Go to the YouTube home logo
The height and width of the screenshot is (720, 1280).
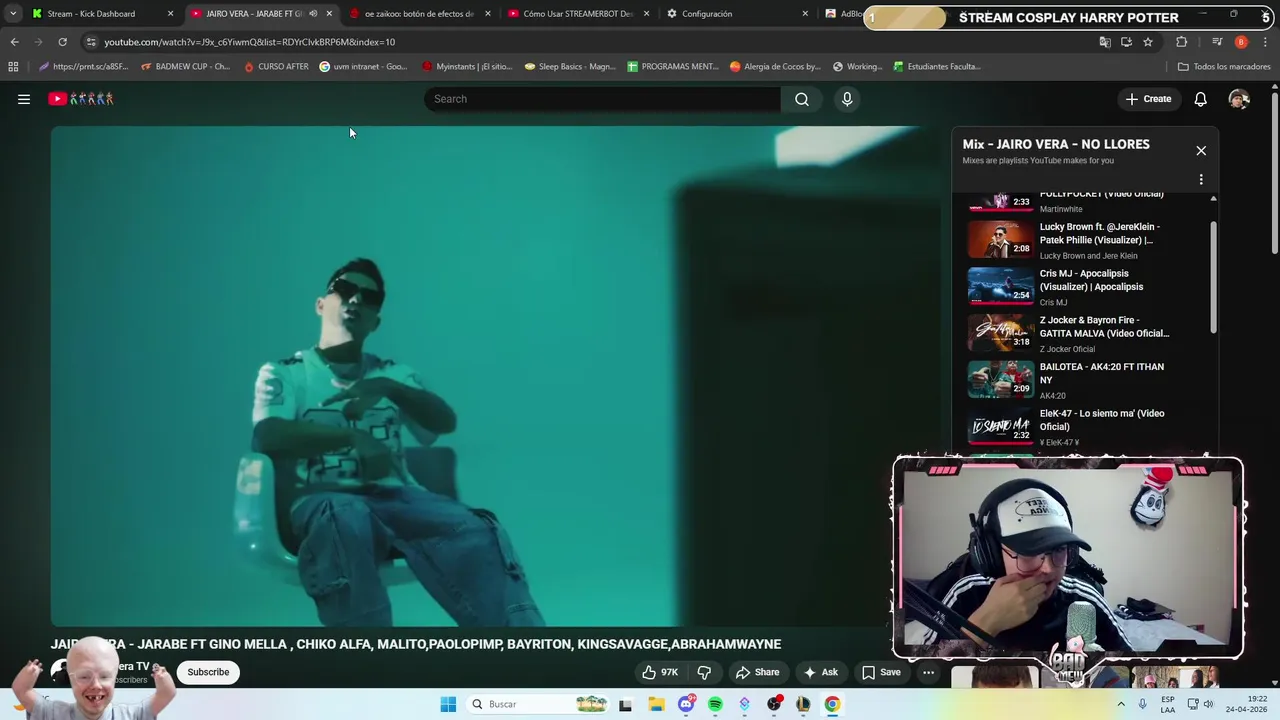pos(81,99)
